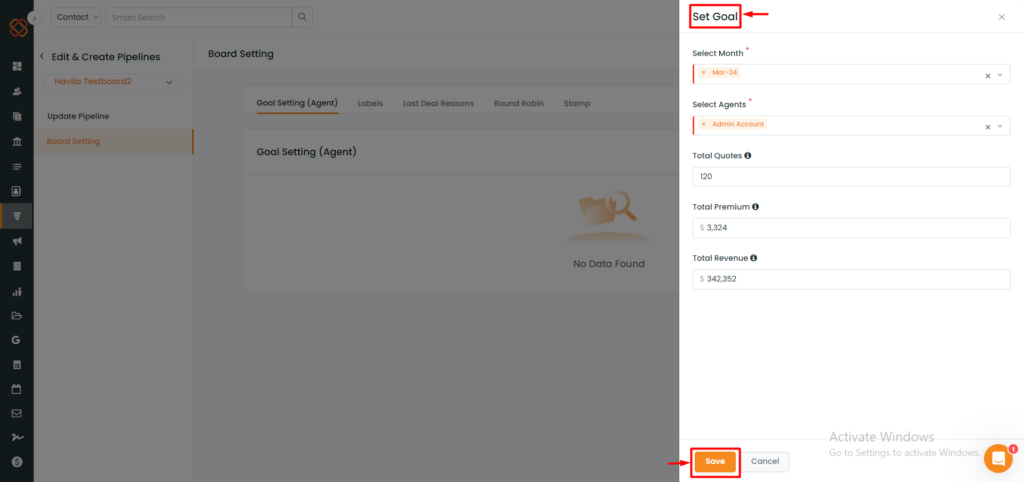Open the contact card icon in the sidebar
Screen dimensions: 1024x482
[17, 191]
